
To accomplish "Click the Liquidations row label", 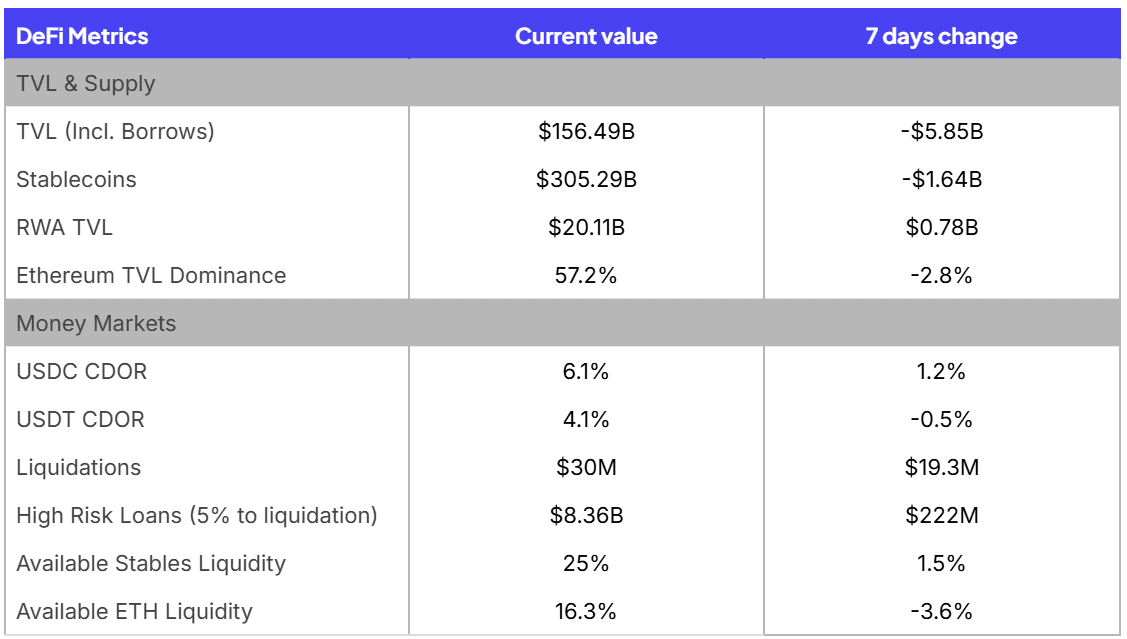I will pos(78,468).
